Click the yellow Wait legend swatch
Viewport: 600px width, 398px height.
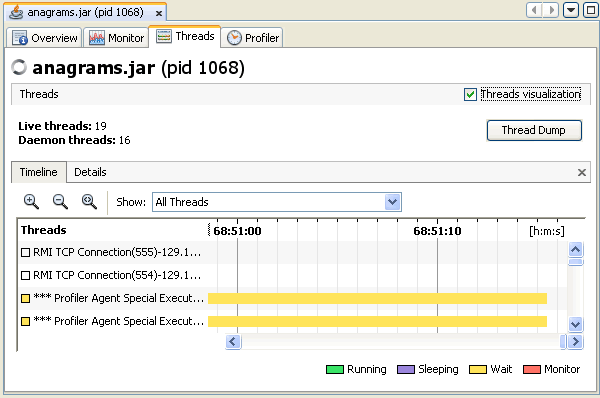[x=478, y=370]
